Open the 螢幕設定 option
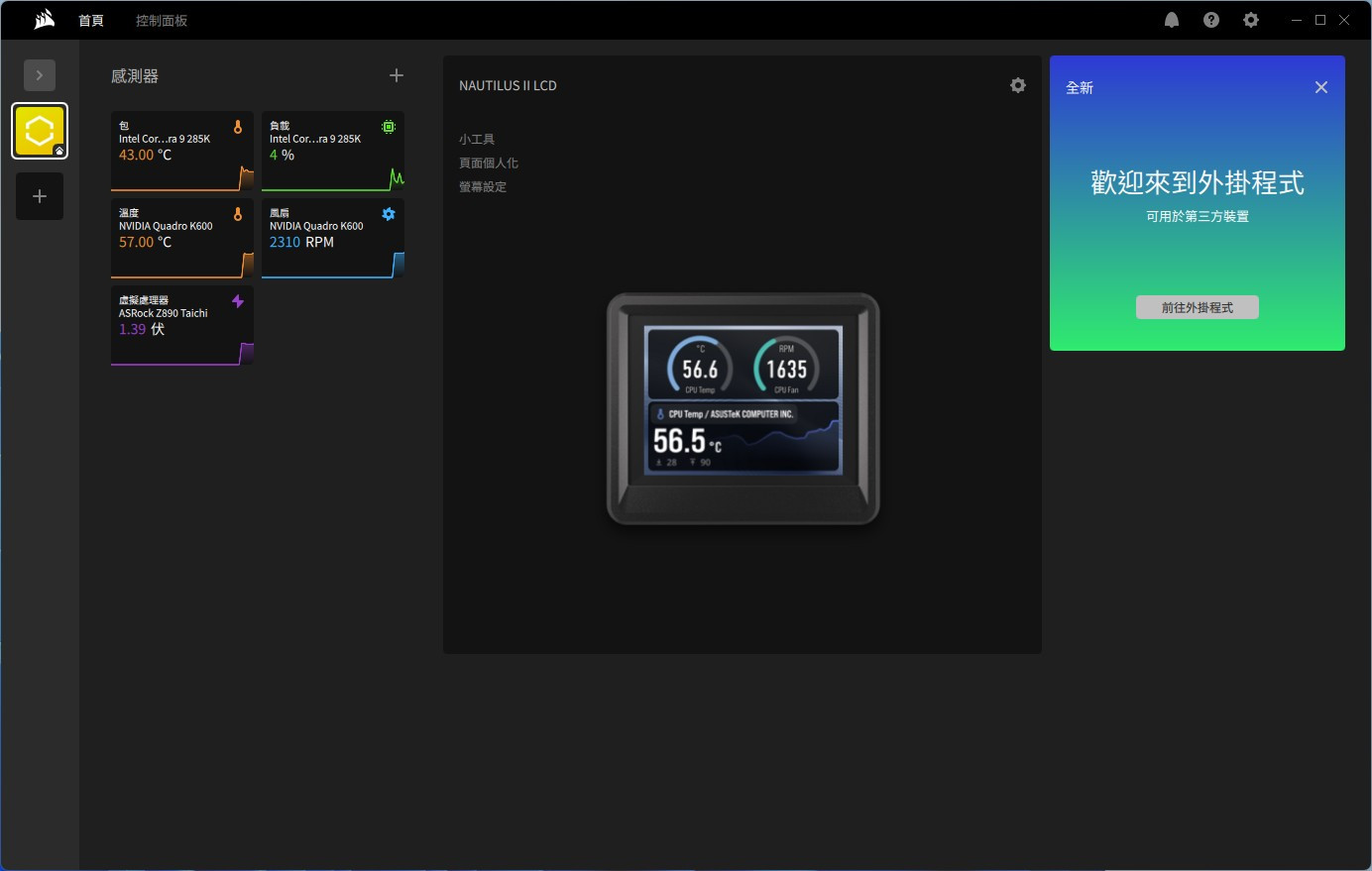The width and height of the screenshot is (1372, 871). 483,187
